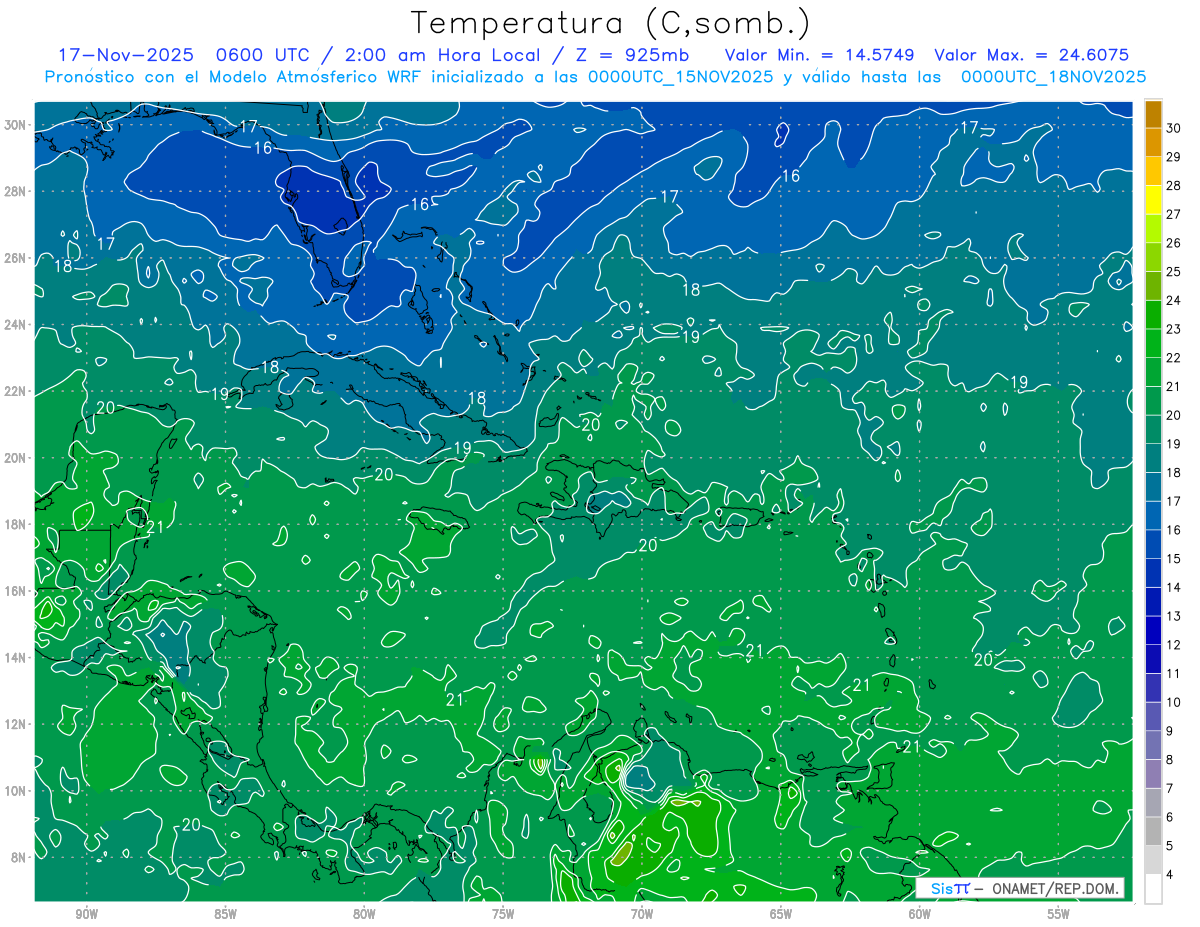Click the color bar scale label "14"
This screenshot has height=927, width=1200.
coord(1173,587)
